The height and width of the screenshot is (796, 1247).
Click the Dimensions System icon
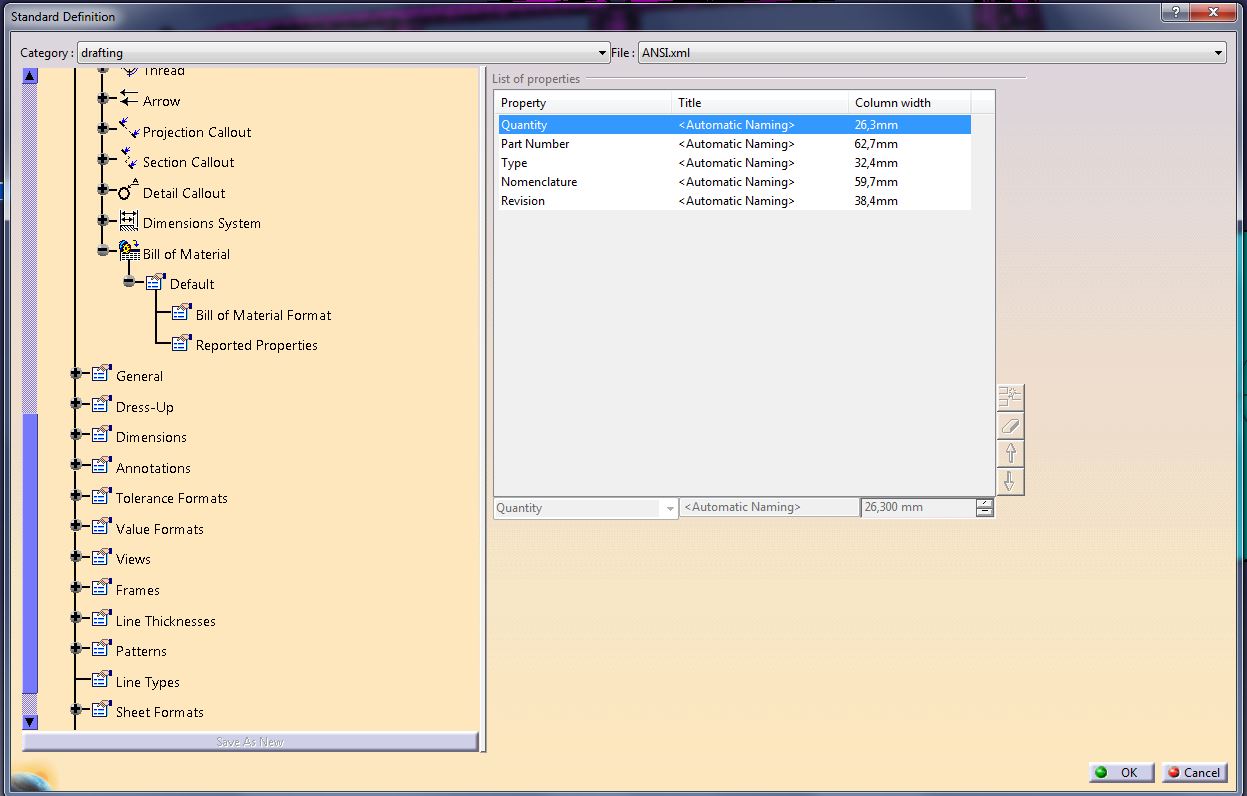pos(129,221)
